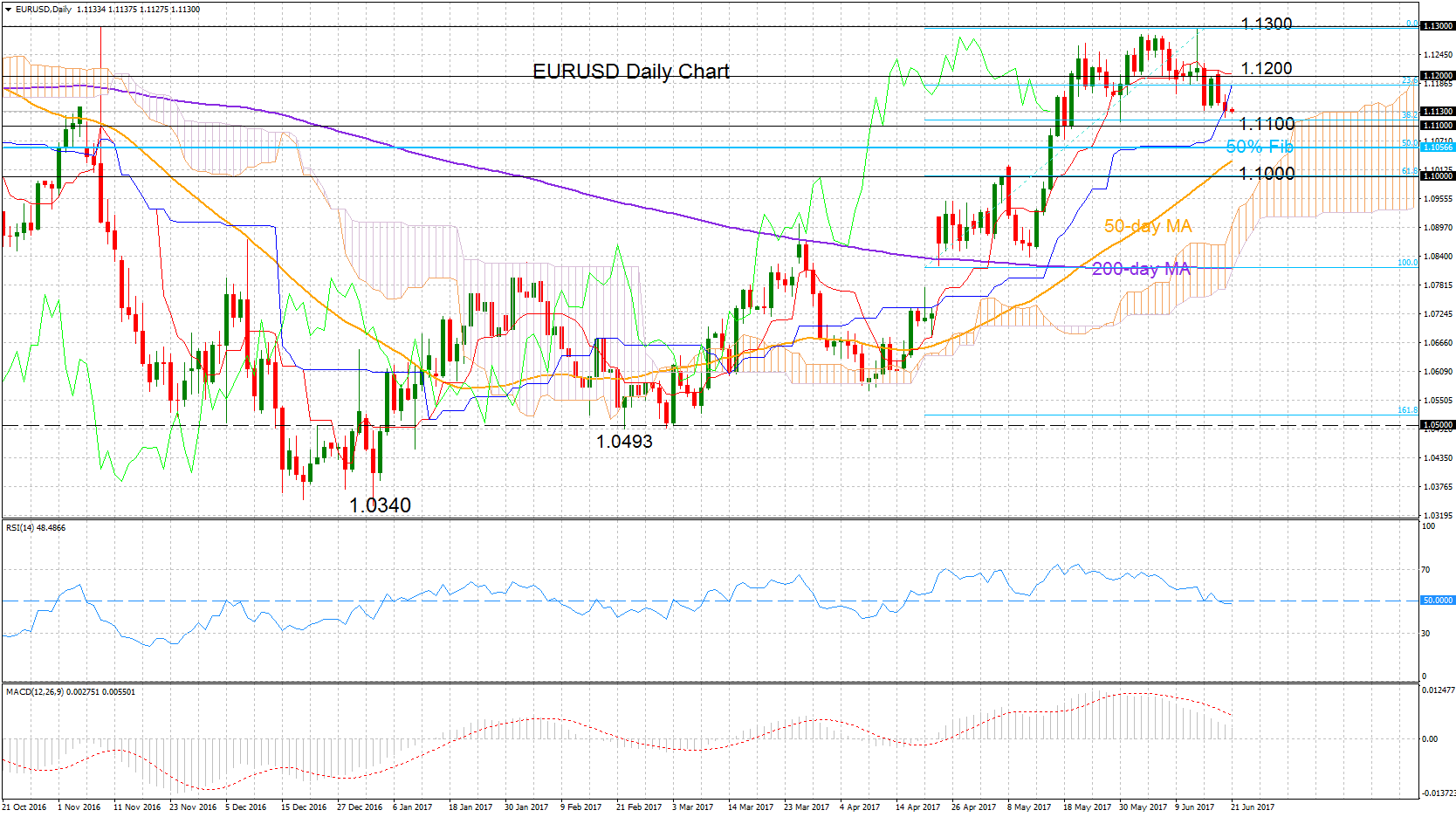The height and width of the screenshot is (817, 1456).
Task: Click the MACD(12,26,9) indicator label
Action: pyautogui.click(x=71, y=692)
